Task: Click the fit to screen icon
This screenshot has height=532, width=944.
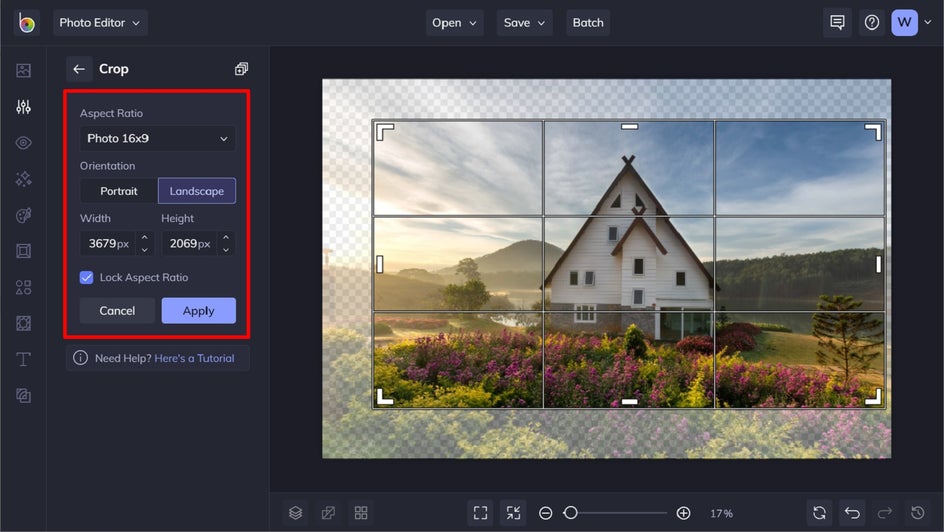Action: point(480,513)
